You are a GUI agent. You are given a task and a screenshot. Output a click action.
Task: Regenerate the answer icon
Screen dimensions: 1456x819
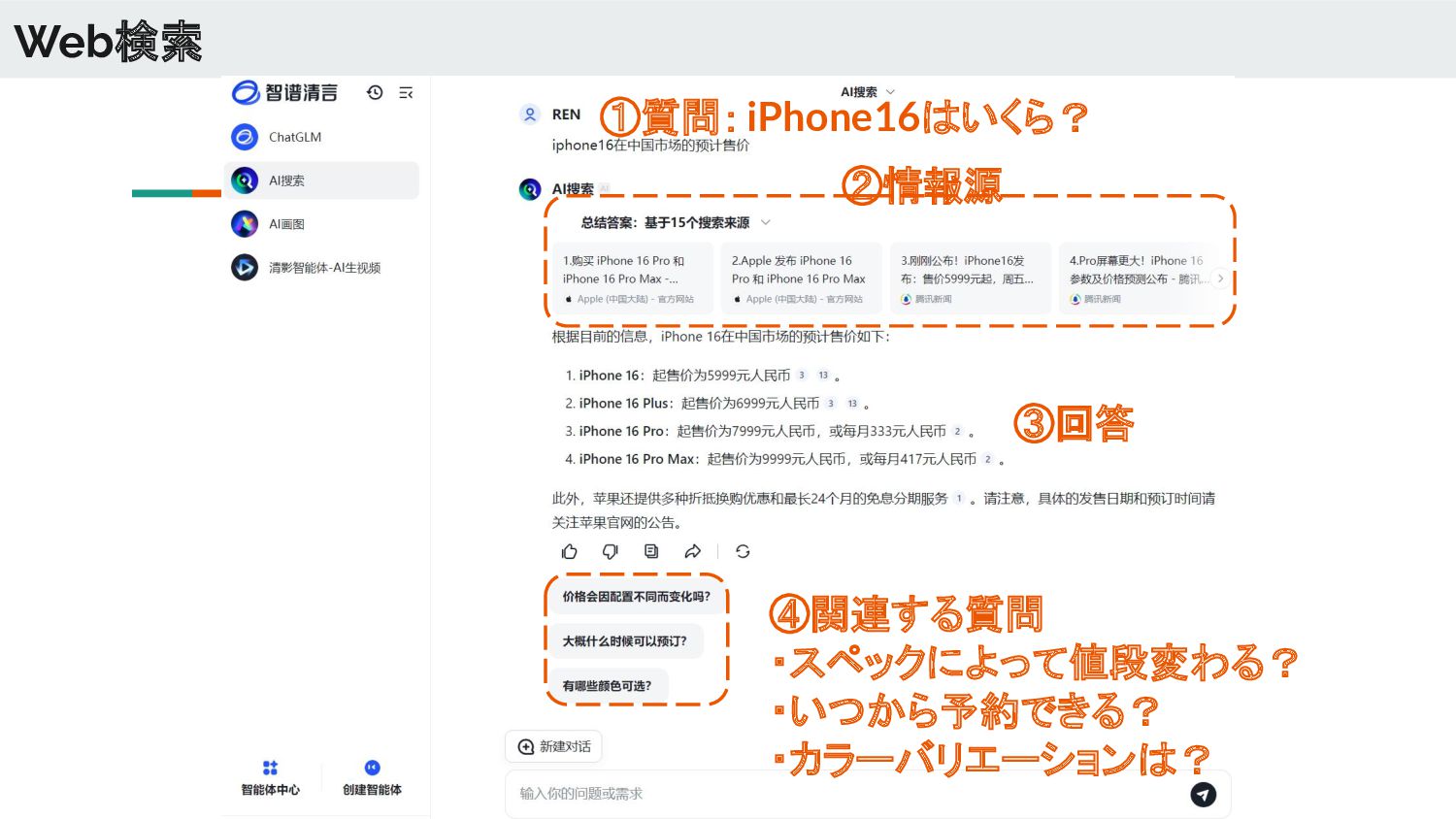pos(743,551)
